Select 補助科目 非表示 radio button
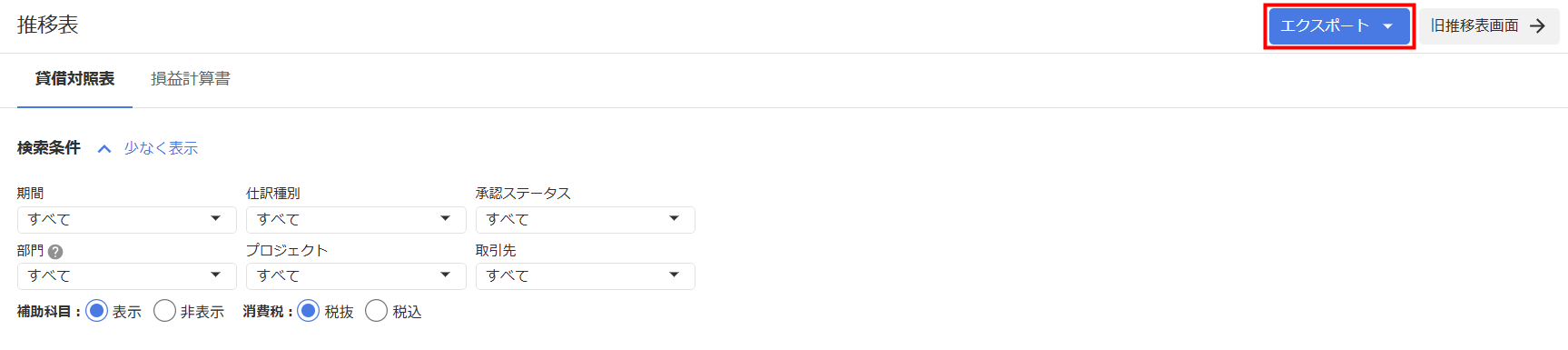Screen dimensions: 1568x350 pyautogui.click(x=164, y=311)
